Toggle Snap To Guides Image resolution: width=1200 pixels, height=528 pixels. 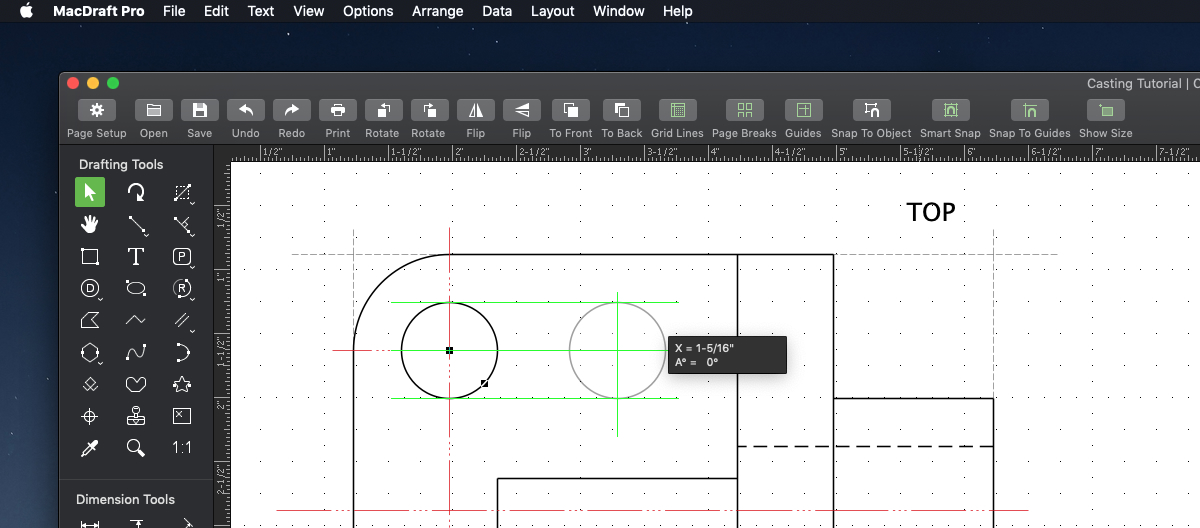pos(1029,110)
